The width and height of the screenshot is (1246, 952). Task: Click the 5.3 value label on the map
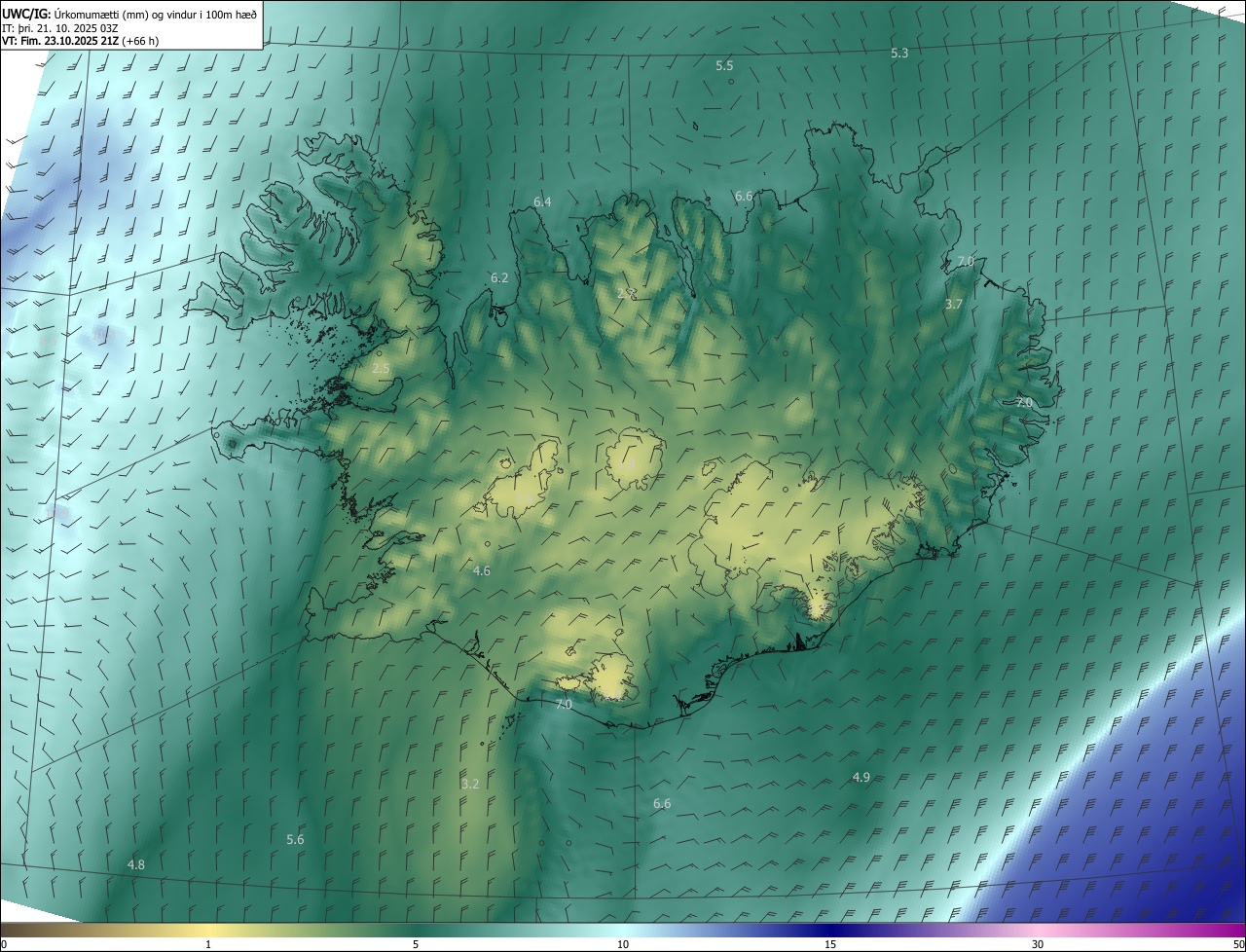pos(899,53)
